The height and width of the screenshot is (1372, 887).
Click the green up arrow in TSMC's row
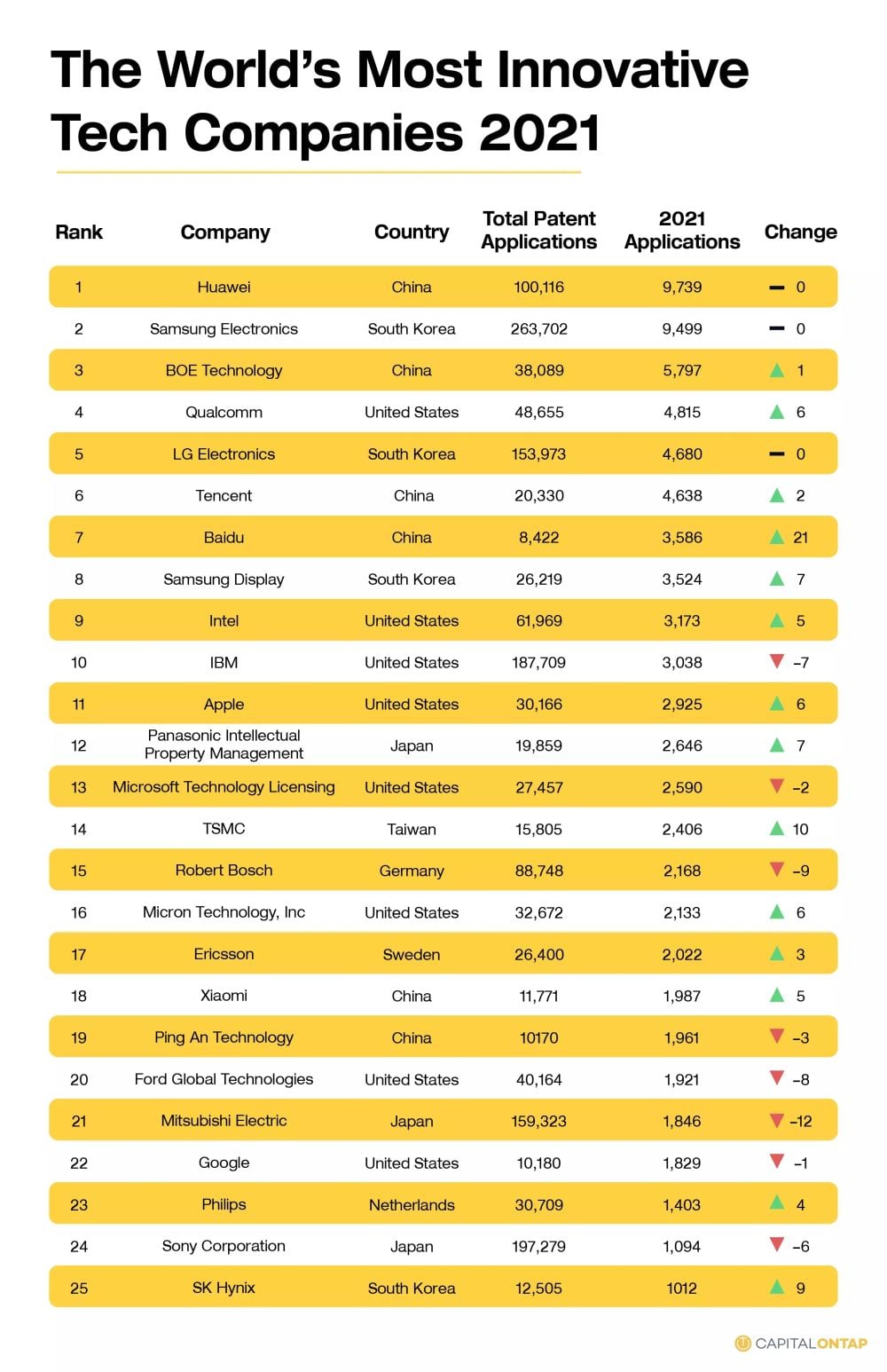click(777, 828)
